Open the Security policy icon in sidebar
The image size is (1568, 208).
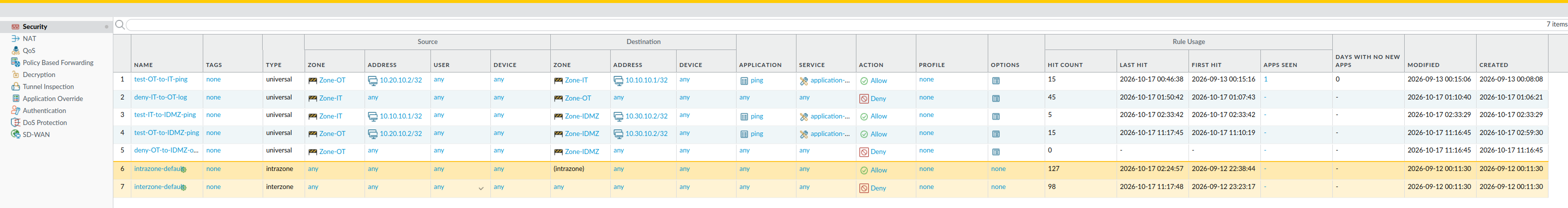click(x=15, y=27)
